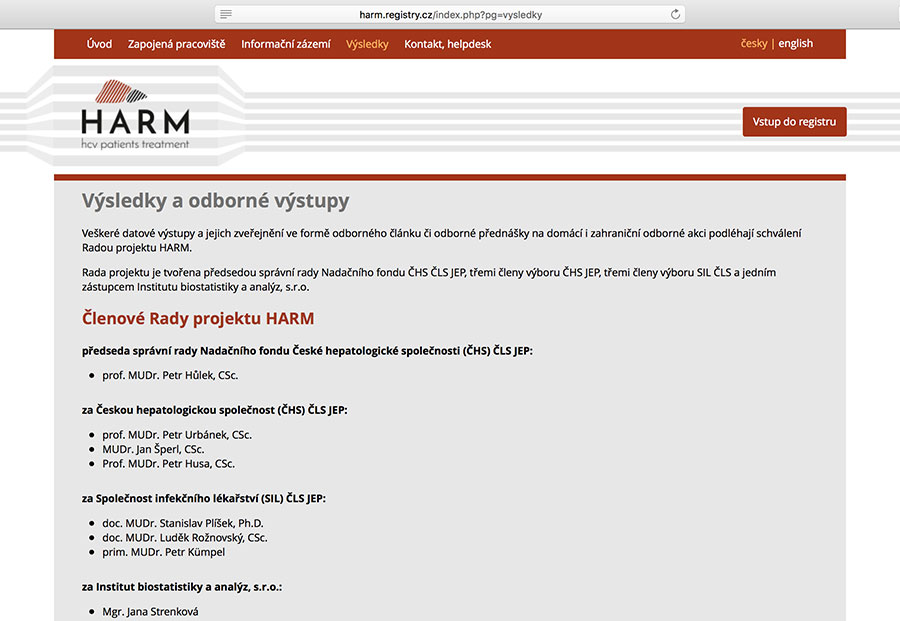Reload the page with the refresh icon
This screenshot has width=900, height=621.
click(675, 15)
